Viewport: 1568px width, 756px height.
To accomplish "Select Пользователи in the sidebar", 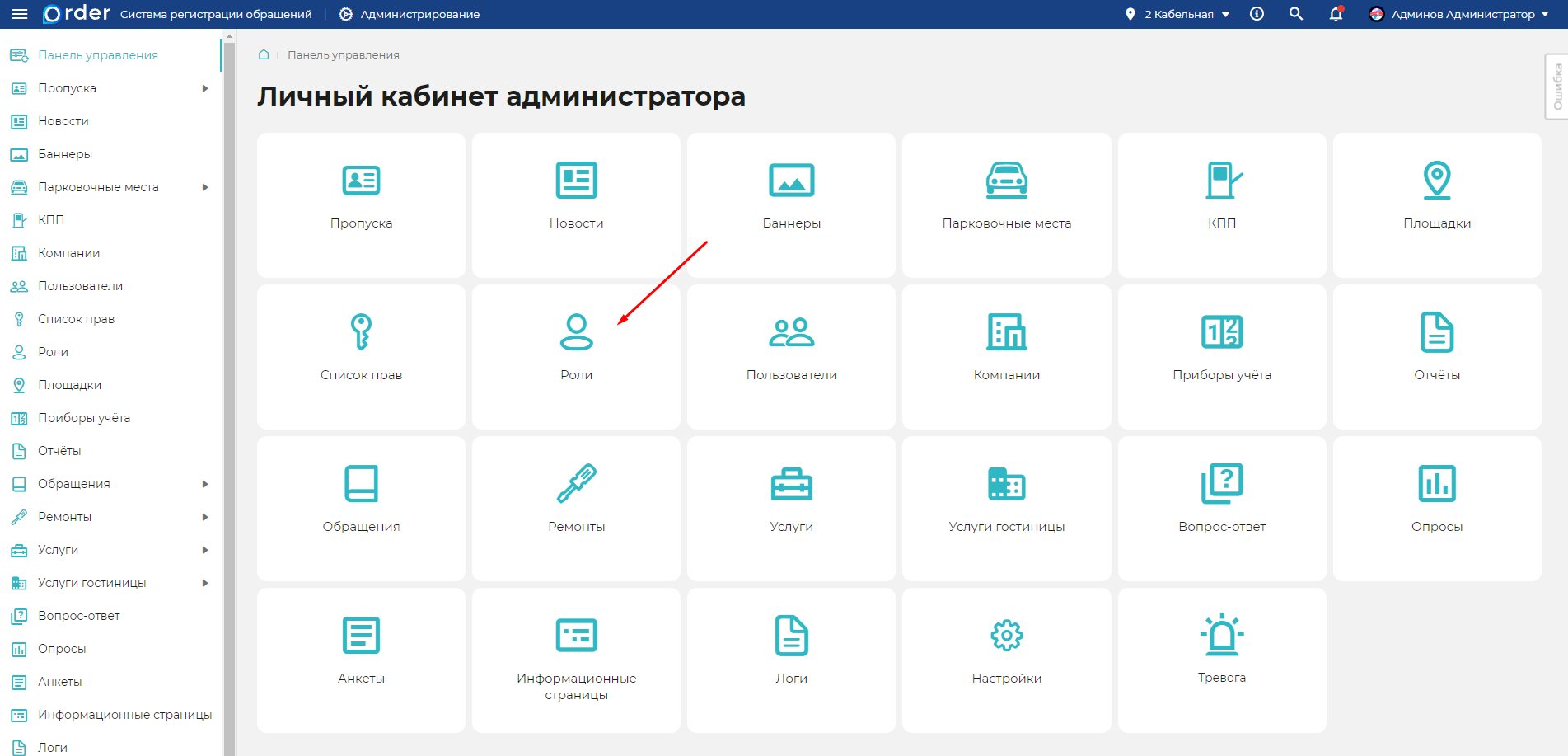I will tap(80, 286).
